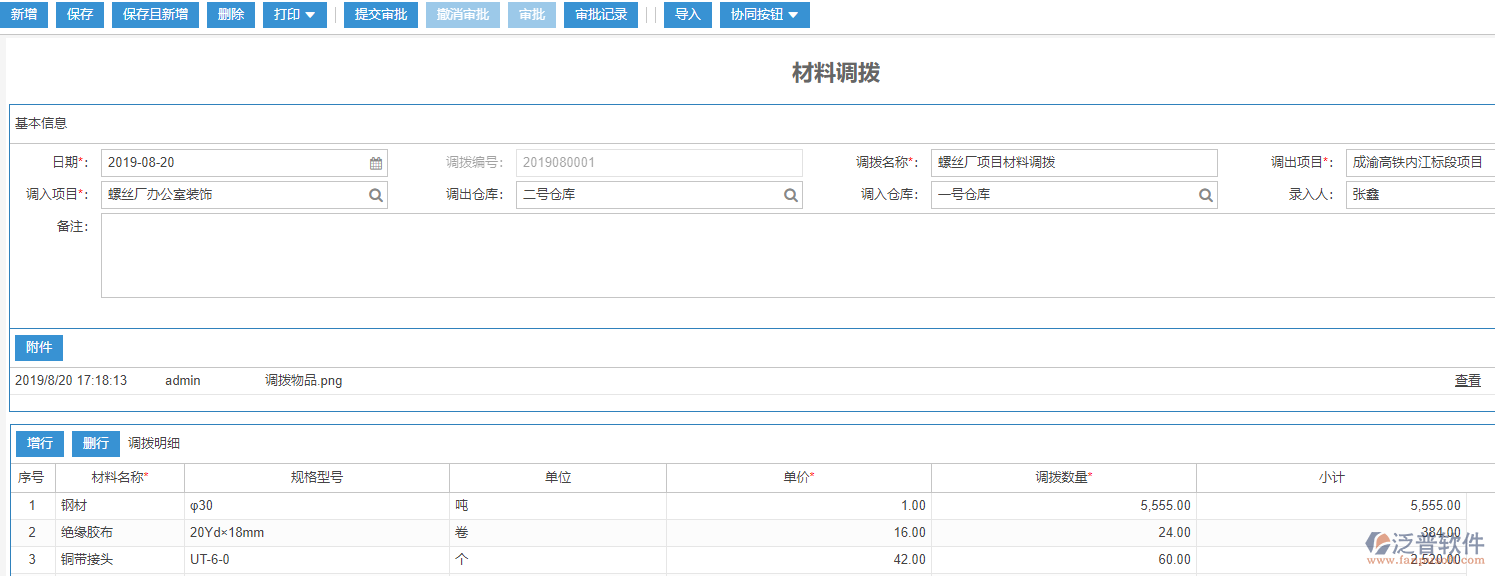Click the 保存且新增 button
This screenshot has height=576, width=1495.
(x=154, y=14)
